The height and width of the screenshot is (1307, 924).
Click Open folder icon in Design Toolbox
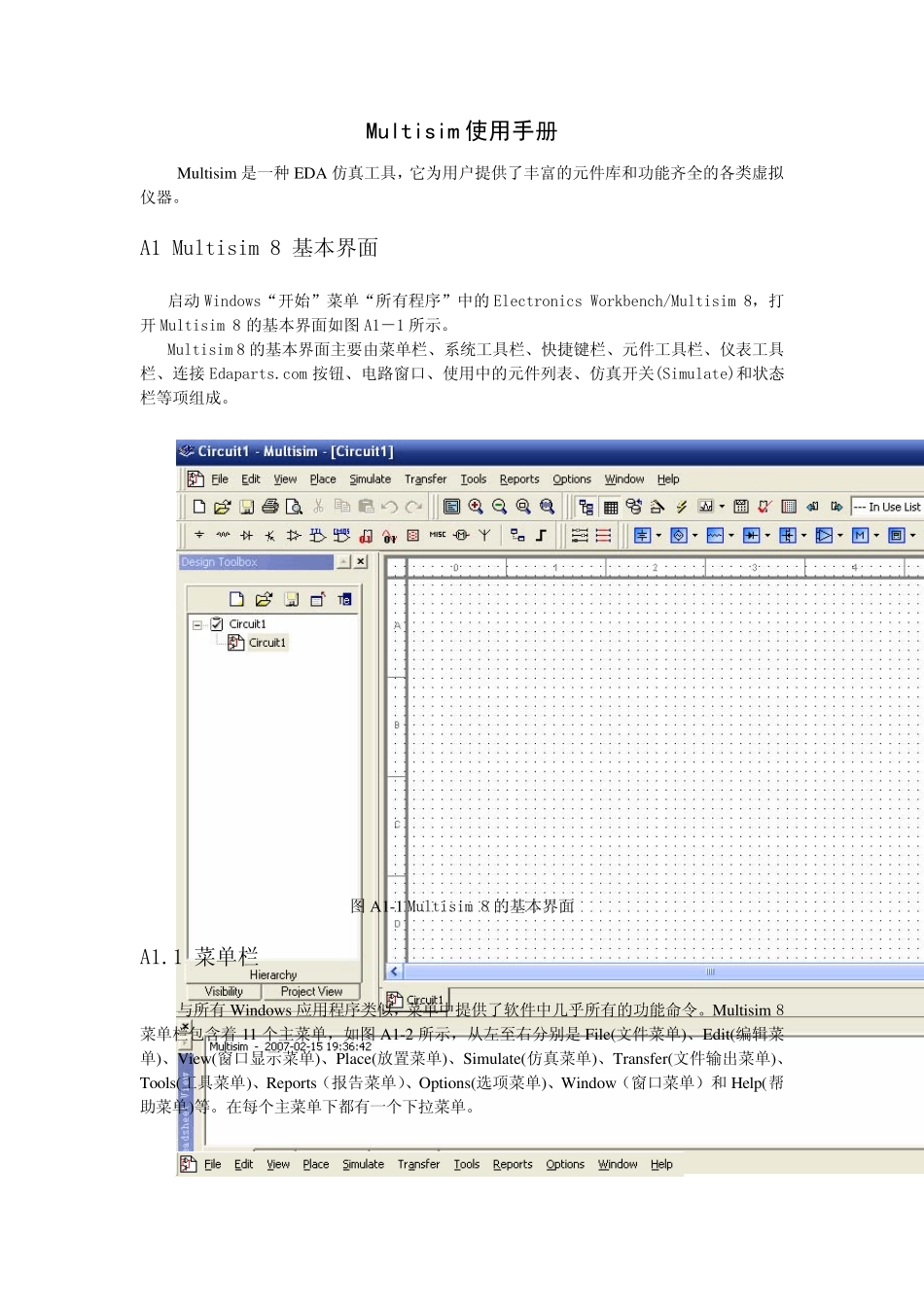(x=264, y=599)
